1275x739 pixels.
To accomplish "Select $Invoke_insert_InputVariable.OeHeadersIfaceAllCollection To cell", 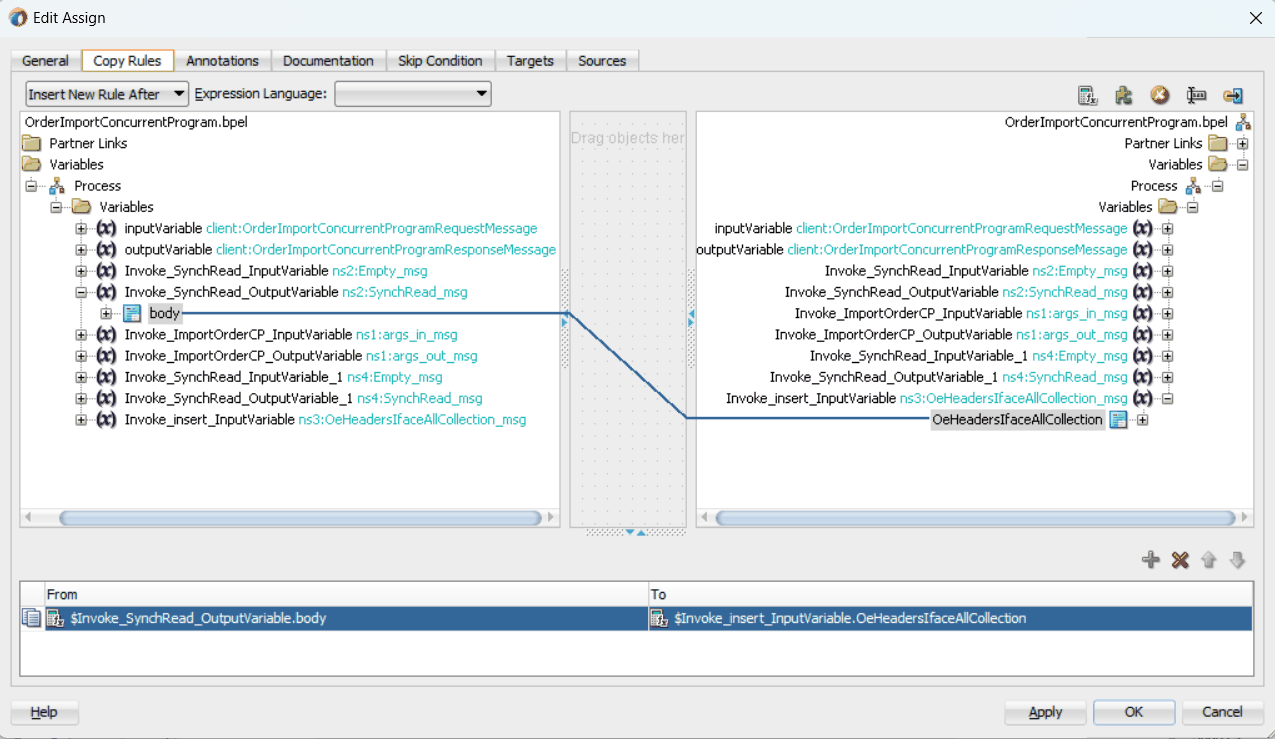I will (951, 619).
